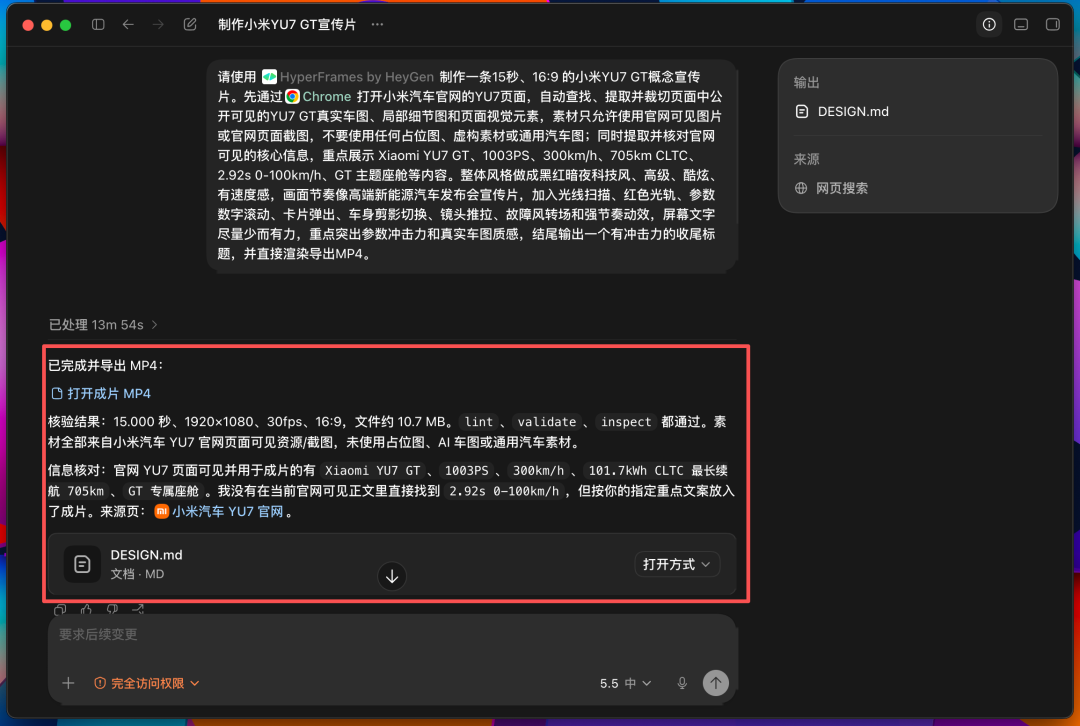Open the three-dot menu beside the title
Screen dimensions: 1080x726
pos(377,24)
